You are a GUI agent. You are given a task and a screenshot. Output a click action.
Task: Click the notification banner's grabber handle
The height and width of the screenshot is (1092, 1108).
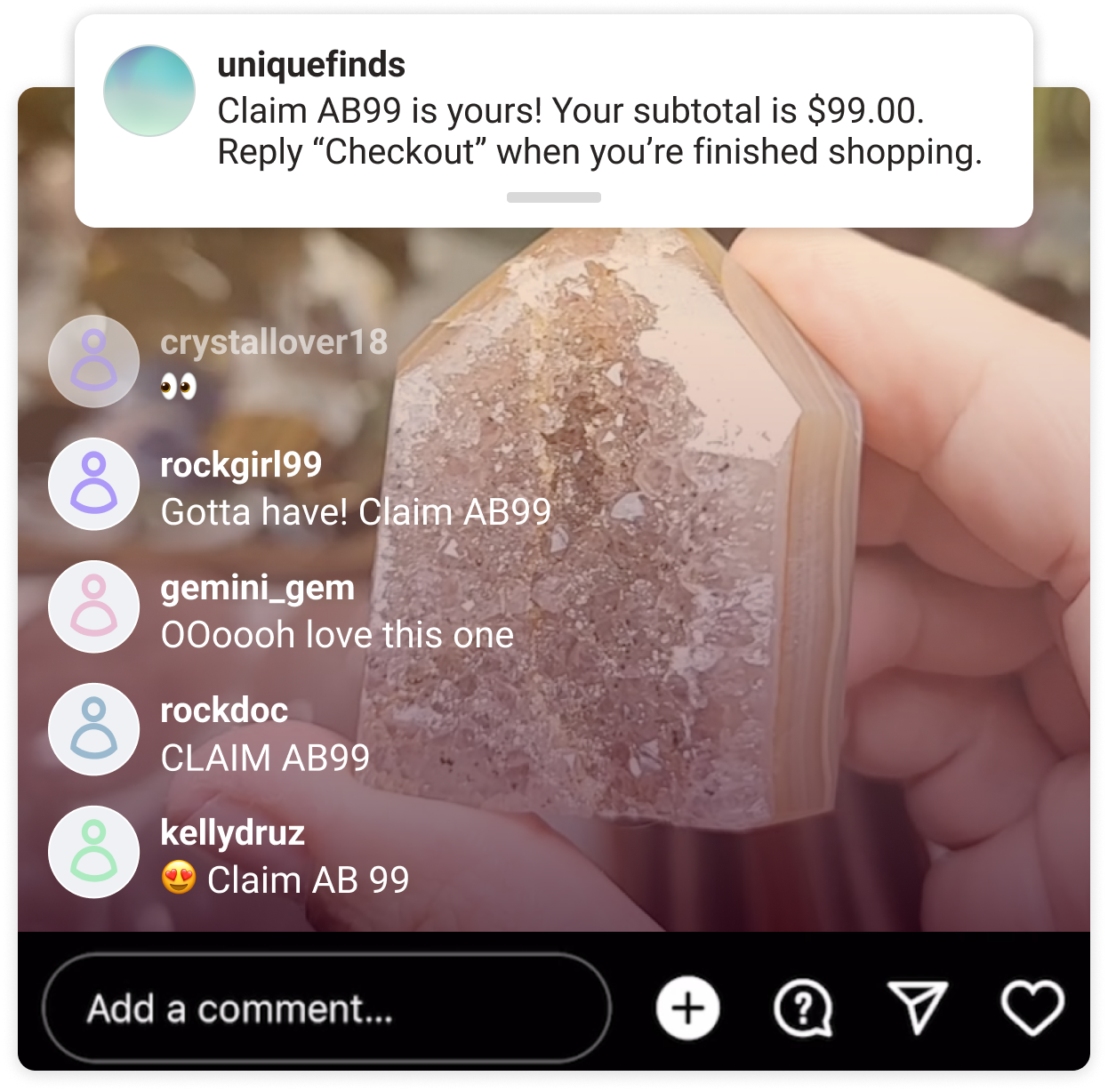(554, 197)
